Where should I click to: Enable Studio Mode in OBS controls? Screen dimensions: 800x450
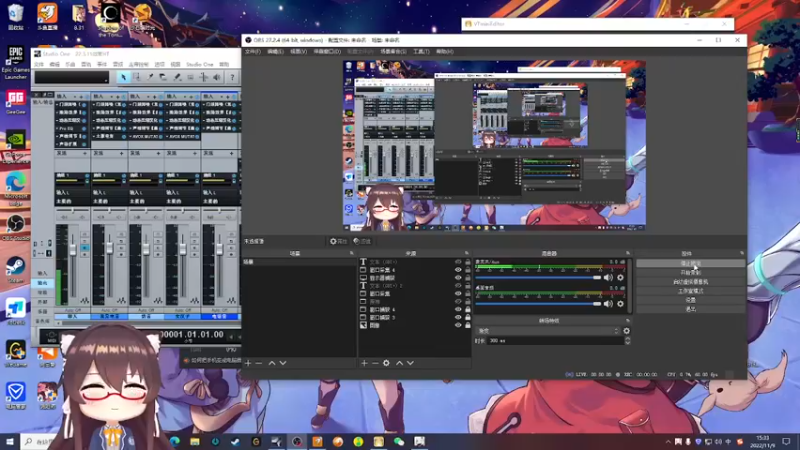tap(690, 291)
